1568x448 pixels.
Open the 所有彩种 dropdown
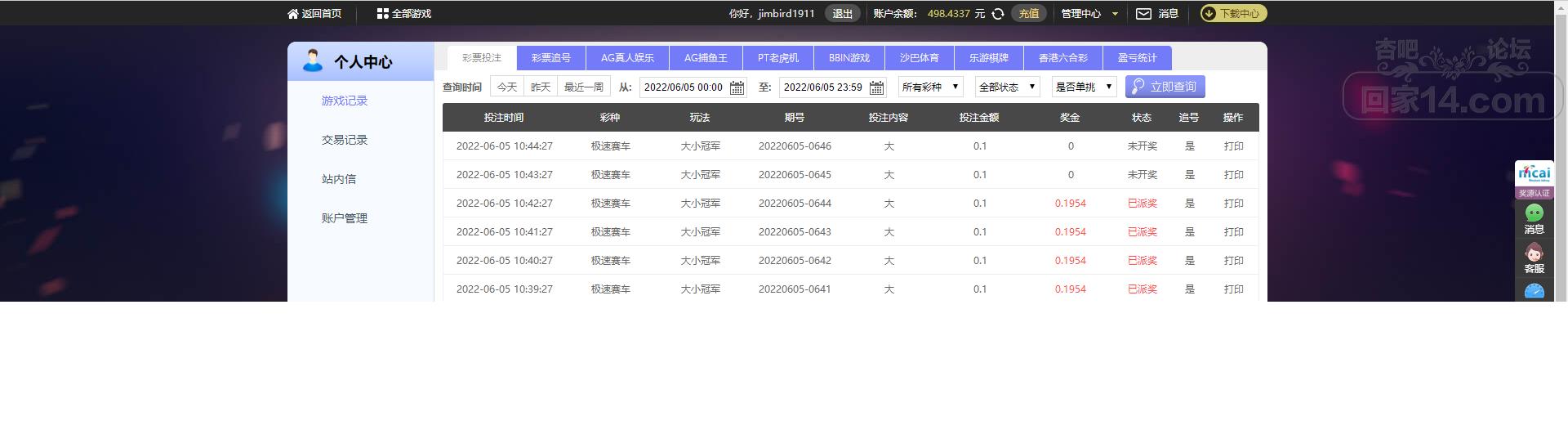931,87
